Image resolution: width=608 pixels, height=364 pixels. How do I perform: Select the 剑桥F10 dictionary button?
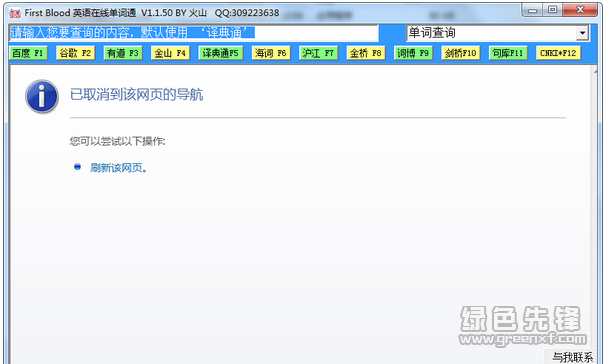pyautogui.click(x=461, y=53)
